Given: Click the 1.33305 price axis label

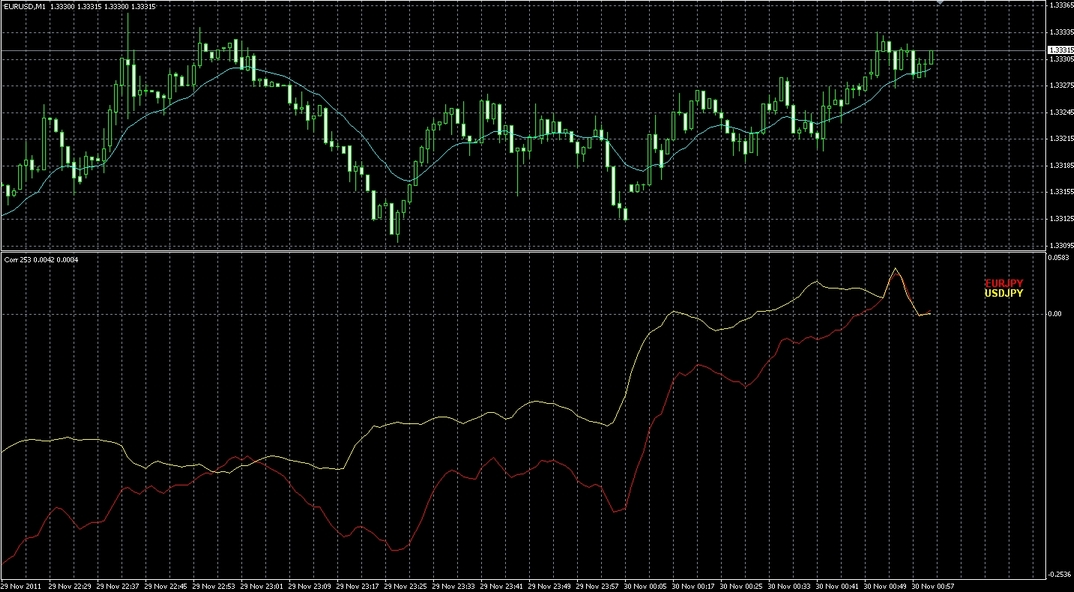Looking at the screenshot, I should pos(1060,59).
